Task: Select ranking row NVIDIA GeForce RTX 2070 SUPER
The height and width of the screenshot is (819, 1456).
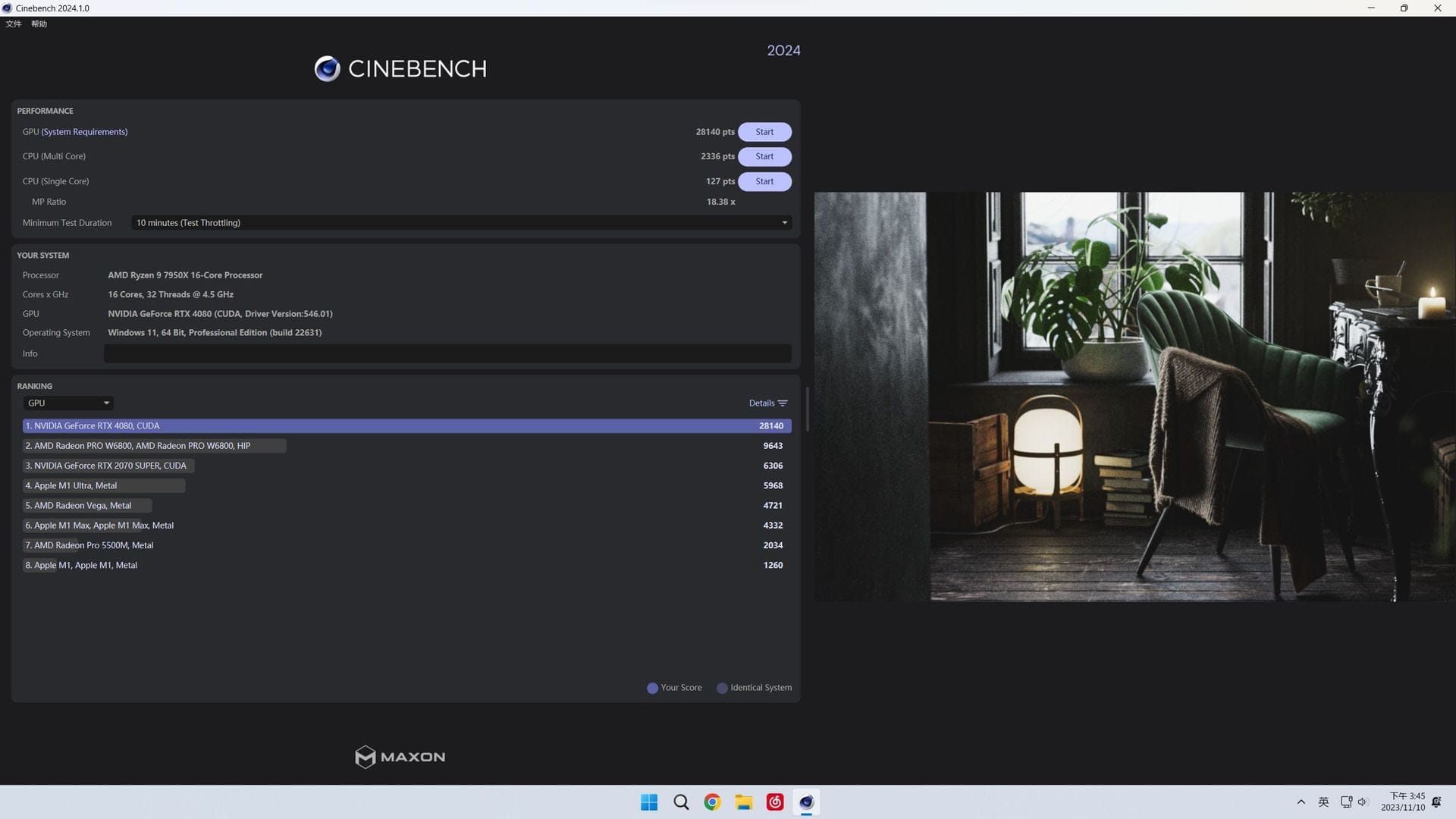Action: click(406, 466)
